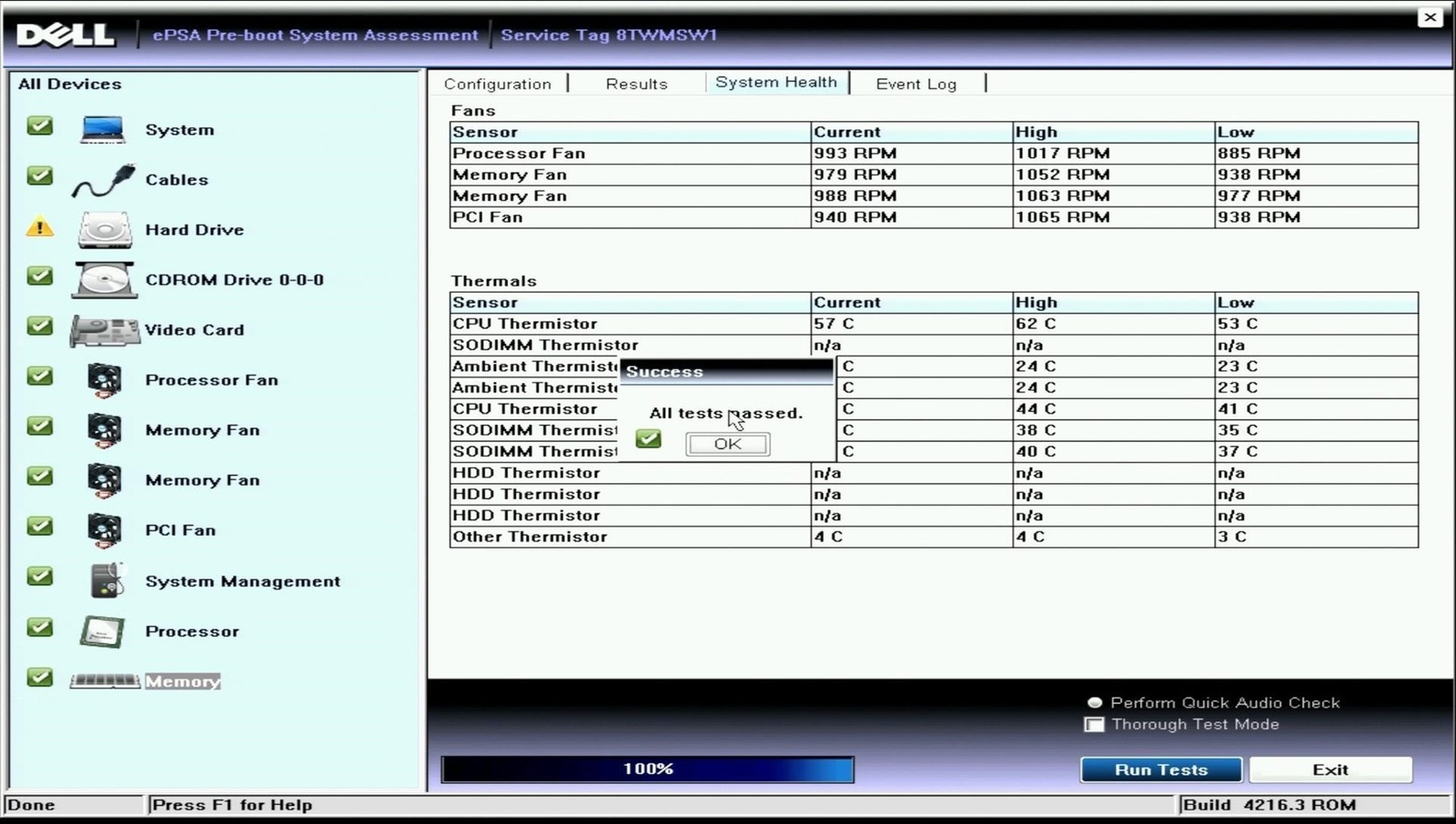
Task: Toggle the System device checkbox
Action: (39, 126)
